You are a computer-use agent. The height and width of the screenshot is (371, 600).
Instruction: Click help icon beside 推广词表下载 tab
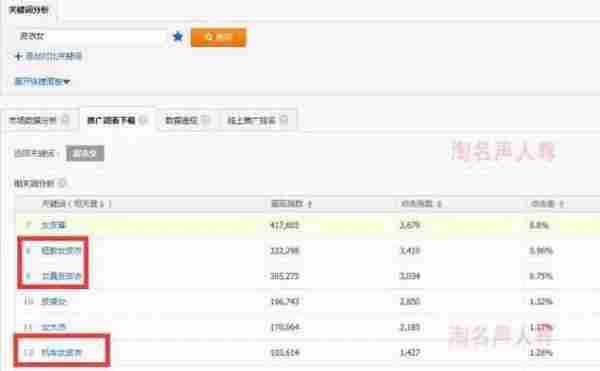pyautogui.click(x=143, y=120)
